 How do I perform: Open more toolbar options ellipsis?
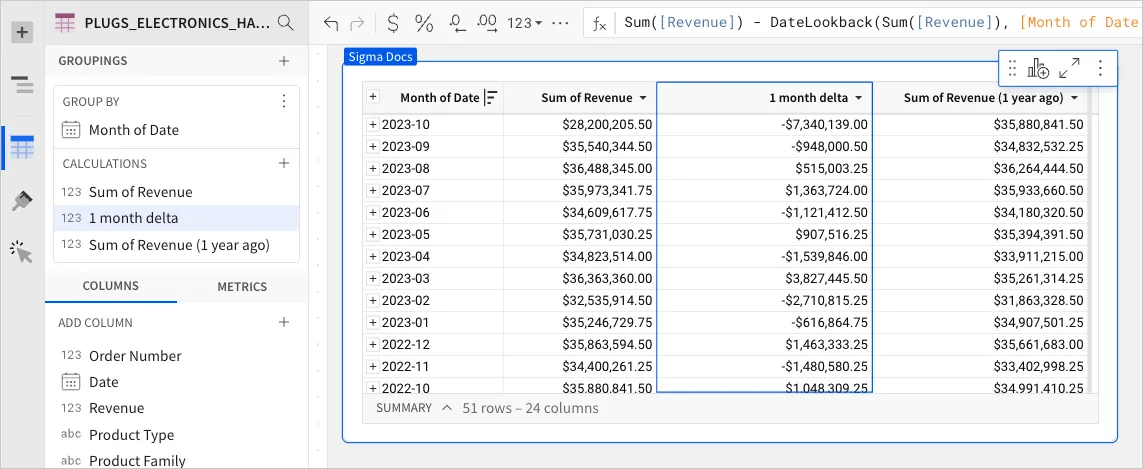click(x=560, y=23)
